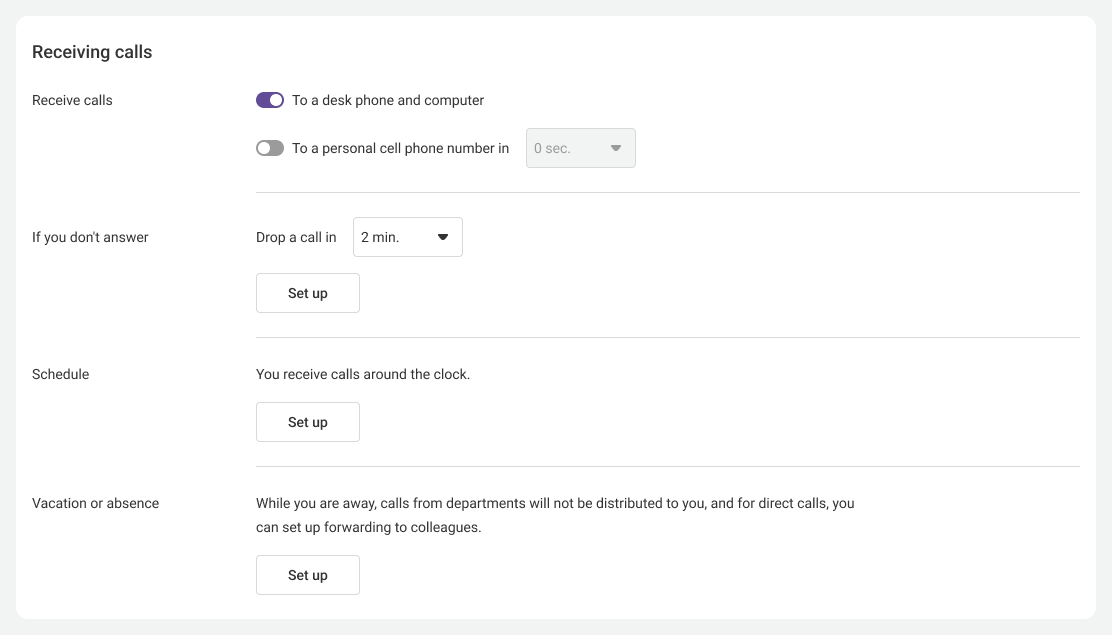Select the 'Receive calls' row label

[x=72, y=100]
